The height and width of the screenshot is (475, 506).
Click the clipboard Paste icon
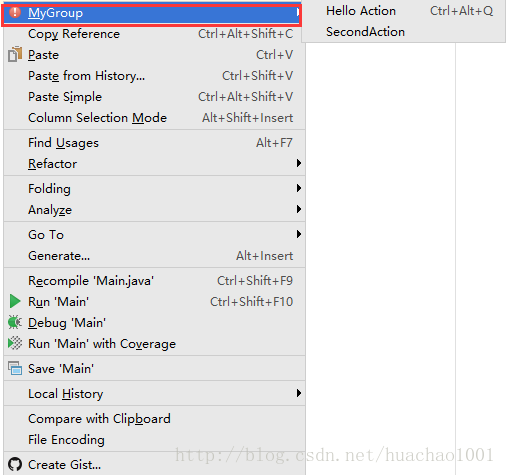(x=15, y=54)
